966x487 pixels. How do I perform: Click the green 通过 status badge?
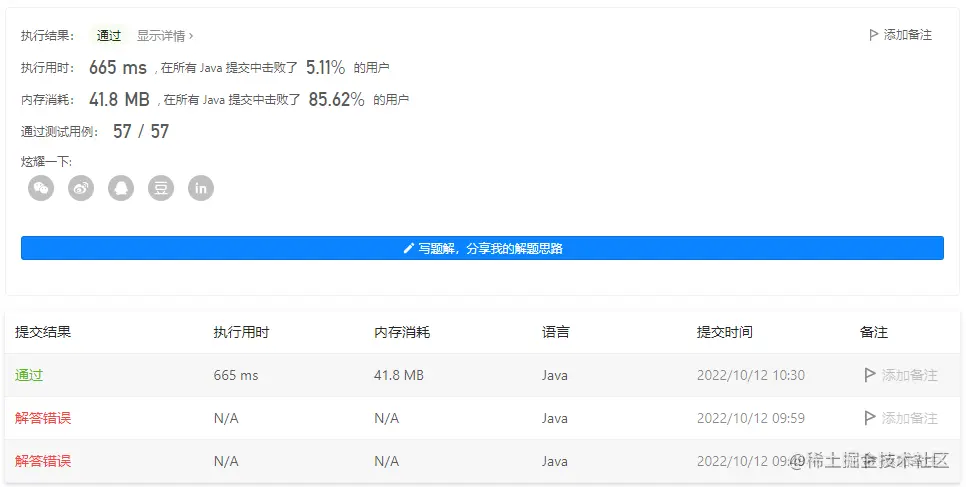click(x=109, y=36)
